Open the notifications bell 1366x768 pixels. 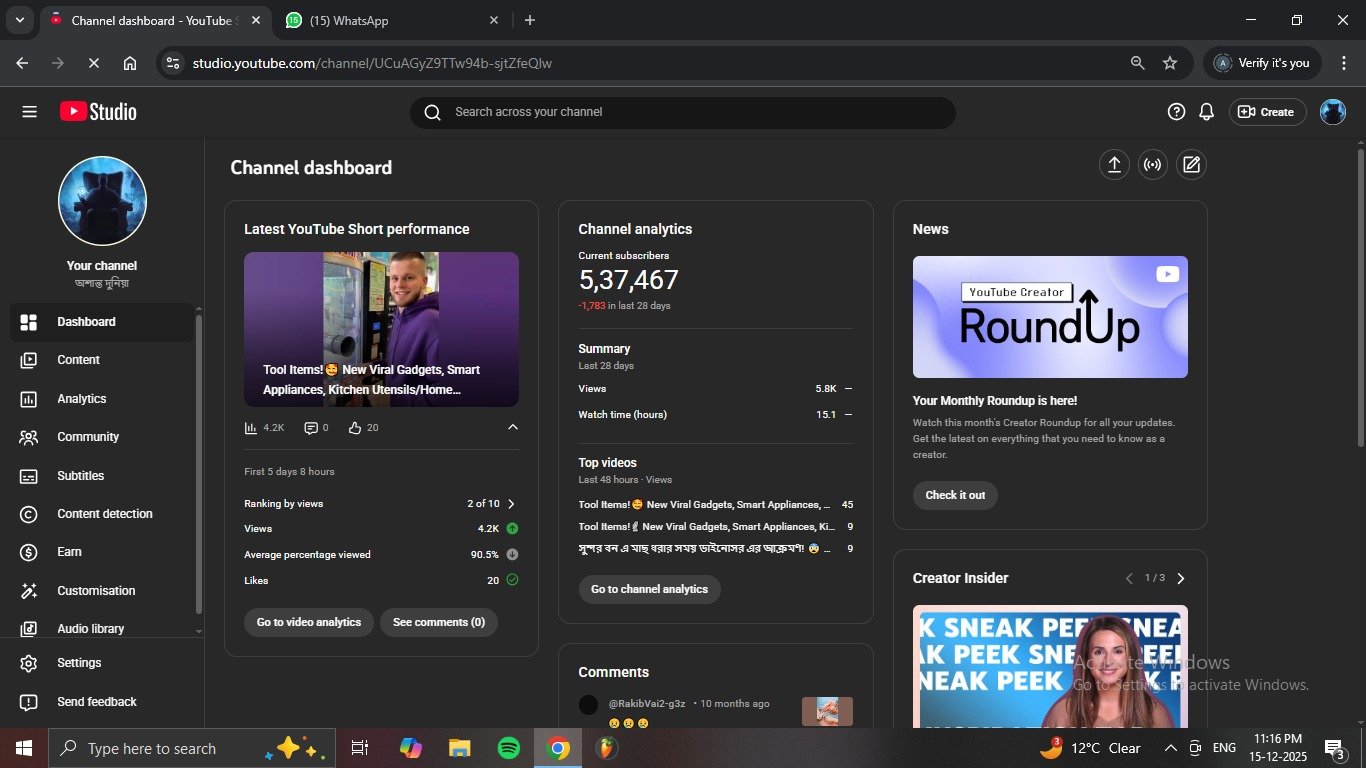click(1206, 112)
